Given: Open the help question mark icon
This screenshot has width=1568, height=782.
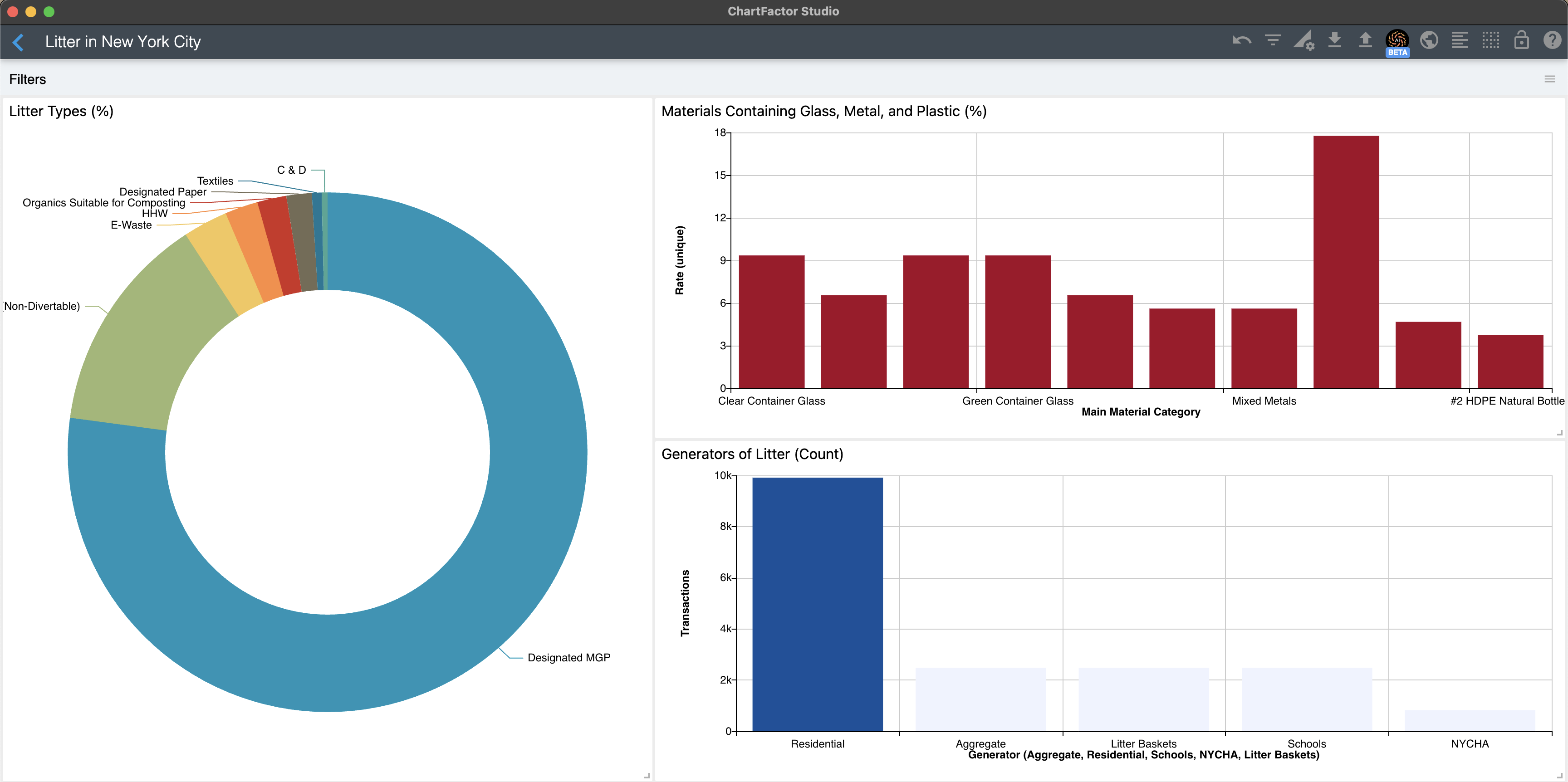Looking at the screenshot, I should click(x=1552, y=41).
